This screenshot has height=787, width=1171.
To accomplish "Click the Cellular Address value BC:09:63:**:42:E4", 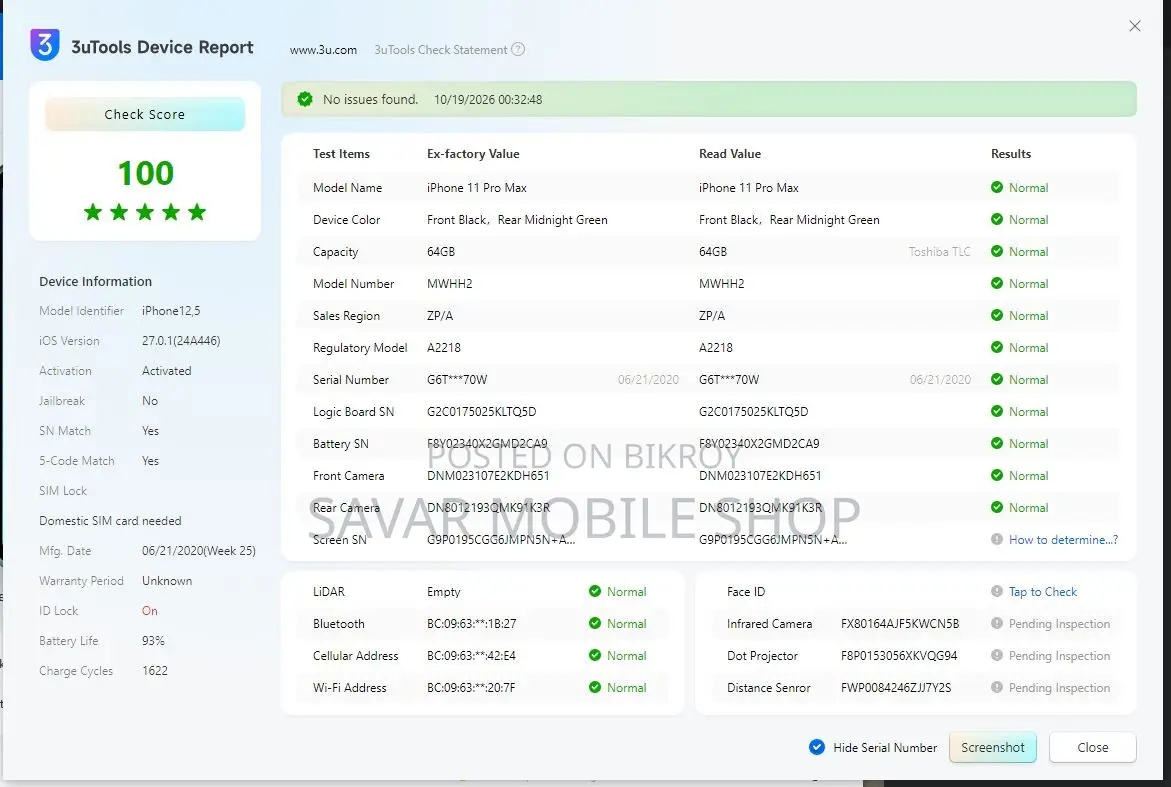I will pos(471,656).
